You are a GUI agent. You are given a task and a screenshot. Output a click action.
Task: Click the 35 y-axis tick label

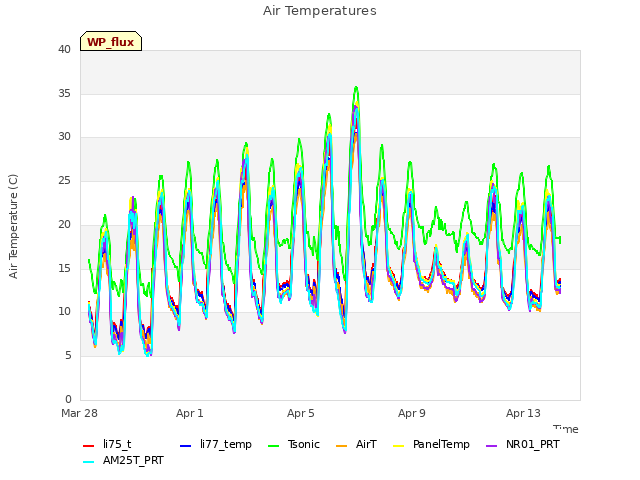(64, 93)
